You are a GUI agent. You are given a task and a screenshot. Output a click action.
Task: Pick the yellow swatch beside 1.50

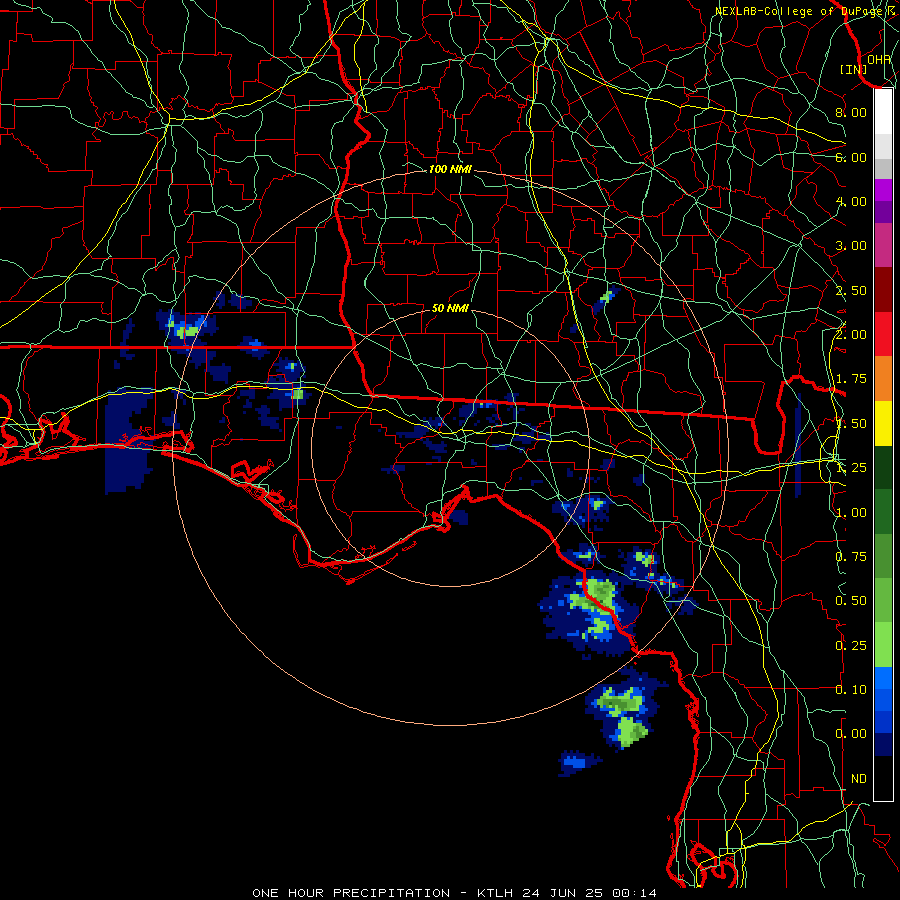[883, 424]
